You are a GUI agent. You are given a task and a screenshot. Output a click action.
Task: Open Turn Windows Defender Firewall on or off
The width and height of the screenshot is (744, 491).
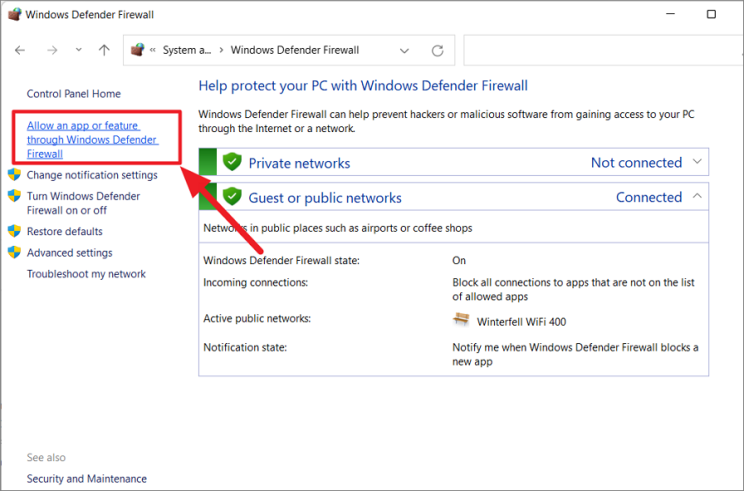[x=84, y=203]
